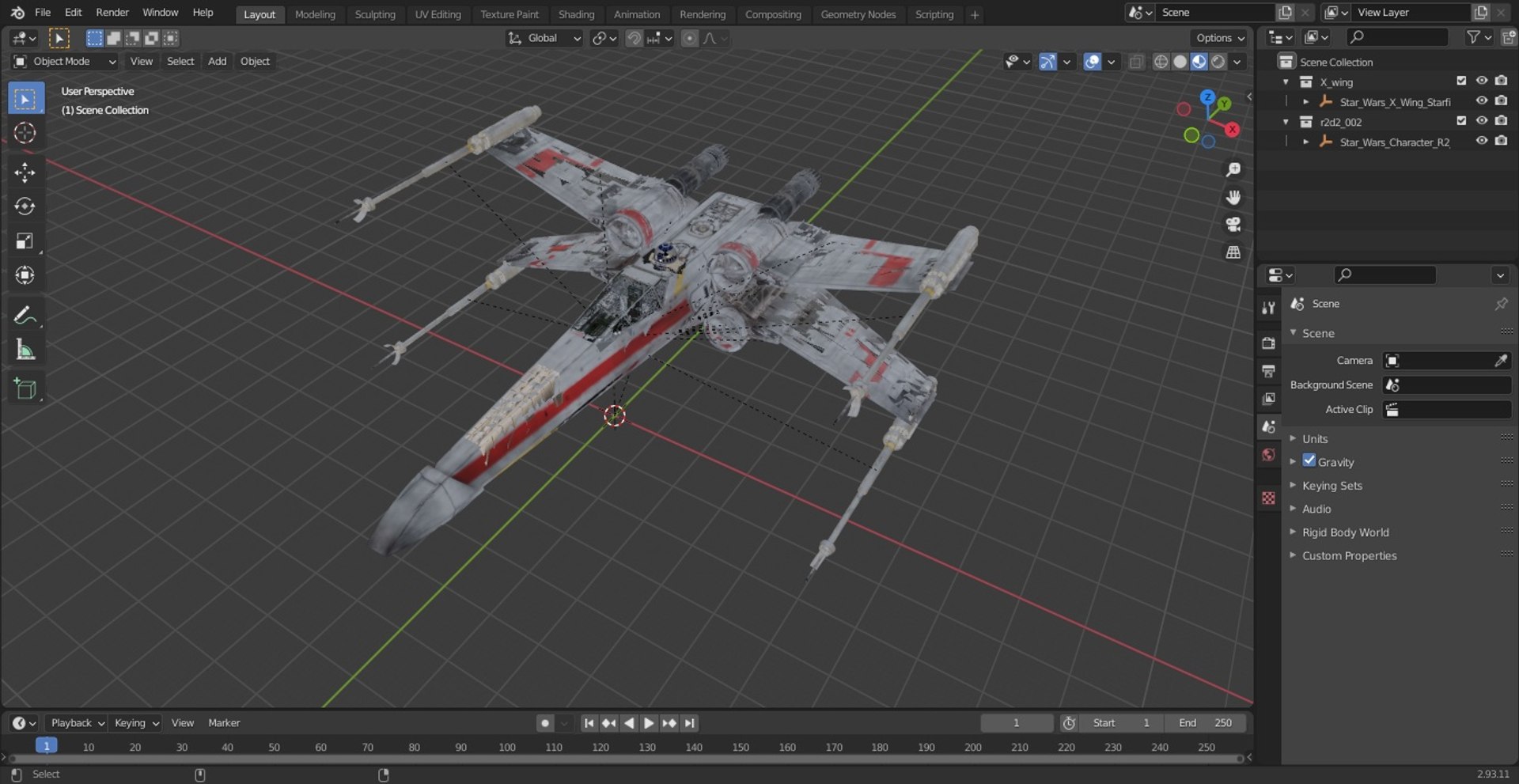Open the viewport Add menu
Viewport: 1519px width, 784px height.
coord(217,62)
